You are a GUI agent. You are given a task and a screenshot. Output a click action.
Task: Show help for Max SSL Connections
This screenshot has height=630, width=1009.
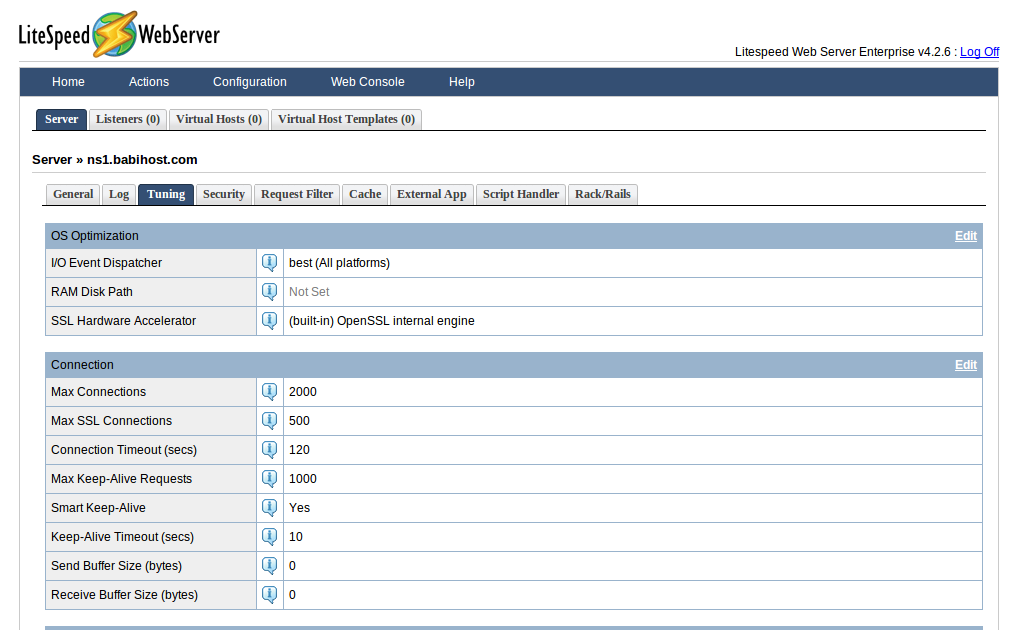tap(269, 421)
